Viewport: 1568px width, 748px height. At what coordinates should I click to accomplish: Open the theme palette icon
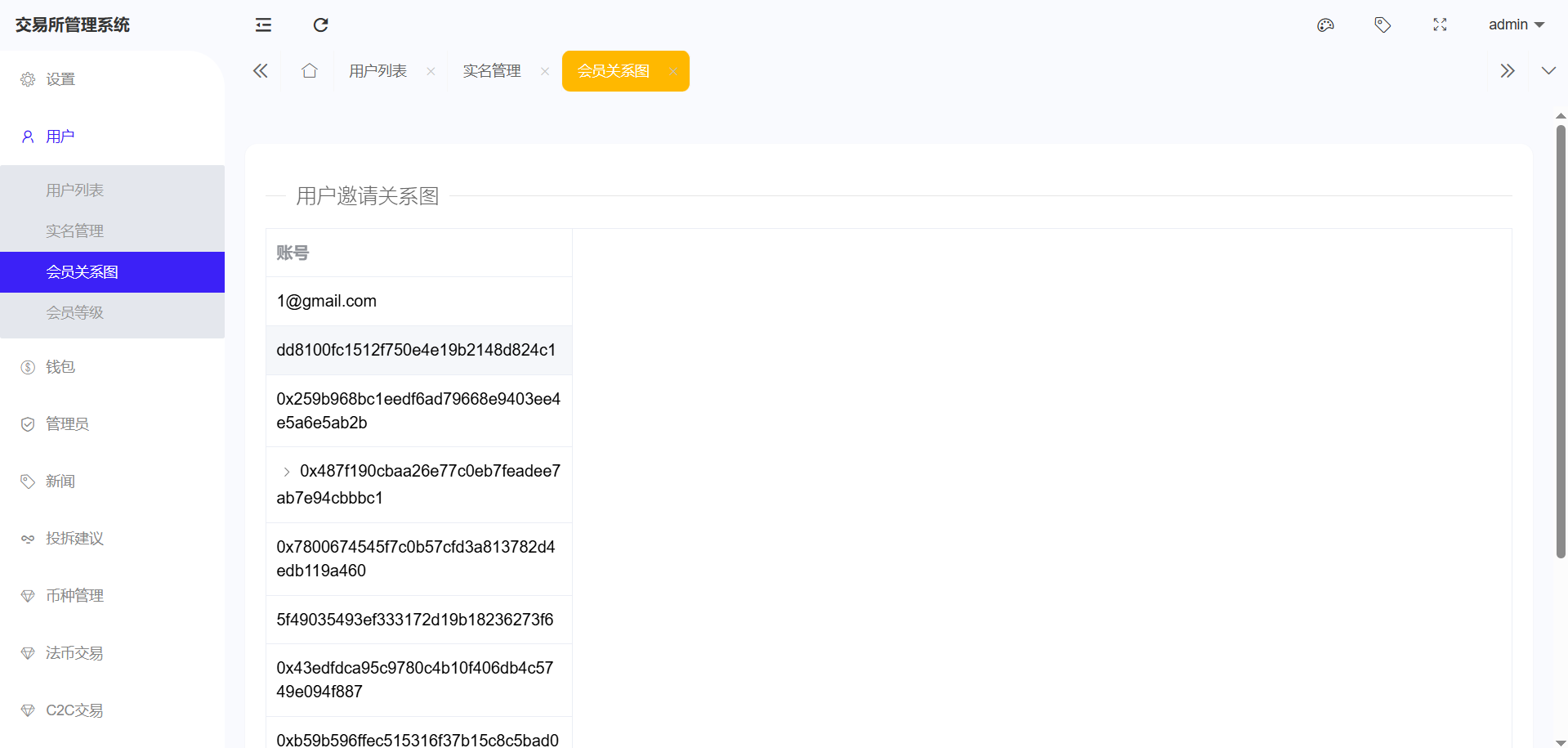pos(1325,25)
